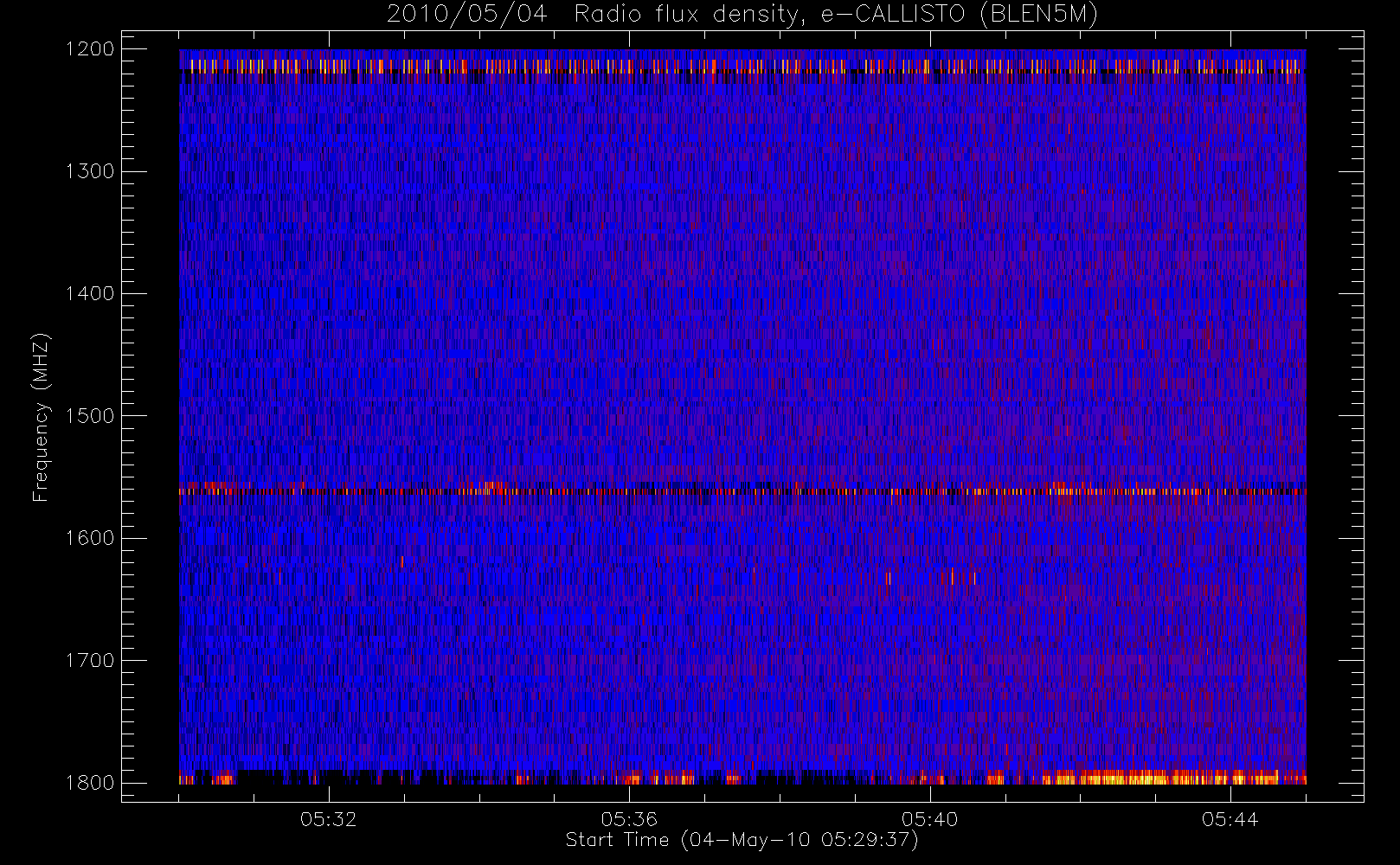
Task: Click the 05:40 time tick label
Action: [929, 819]
